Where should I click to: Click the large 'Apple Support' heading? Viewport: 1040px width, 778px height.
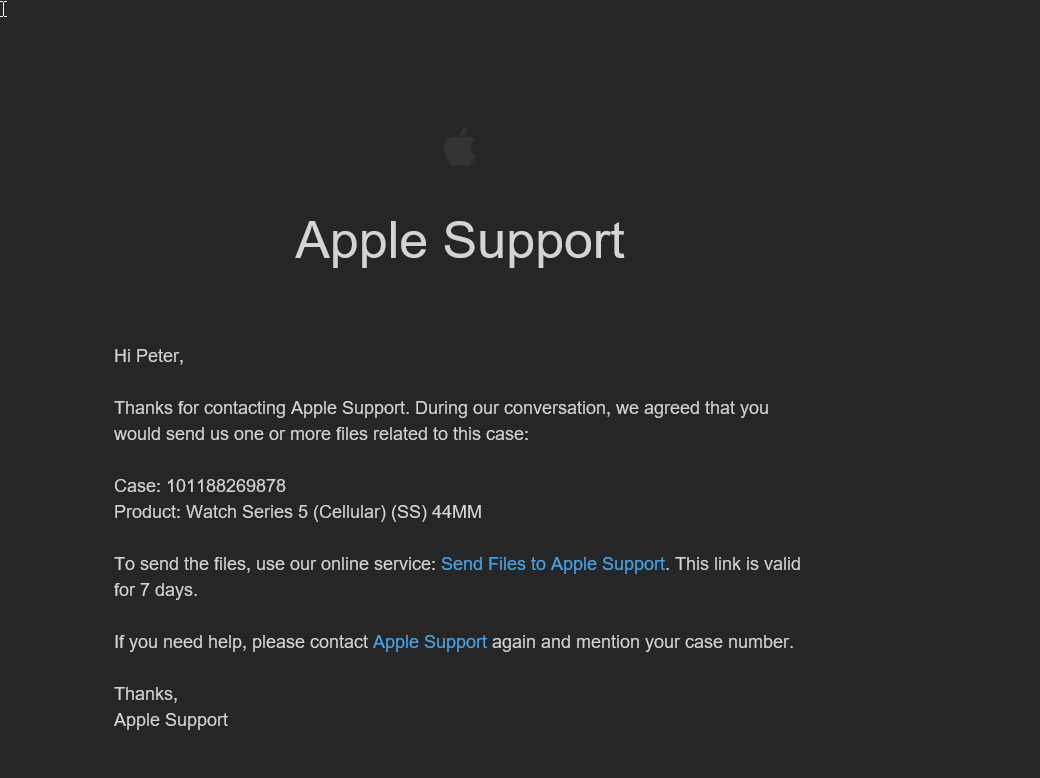460,242
